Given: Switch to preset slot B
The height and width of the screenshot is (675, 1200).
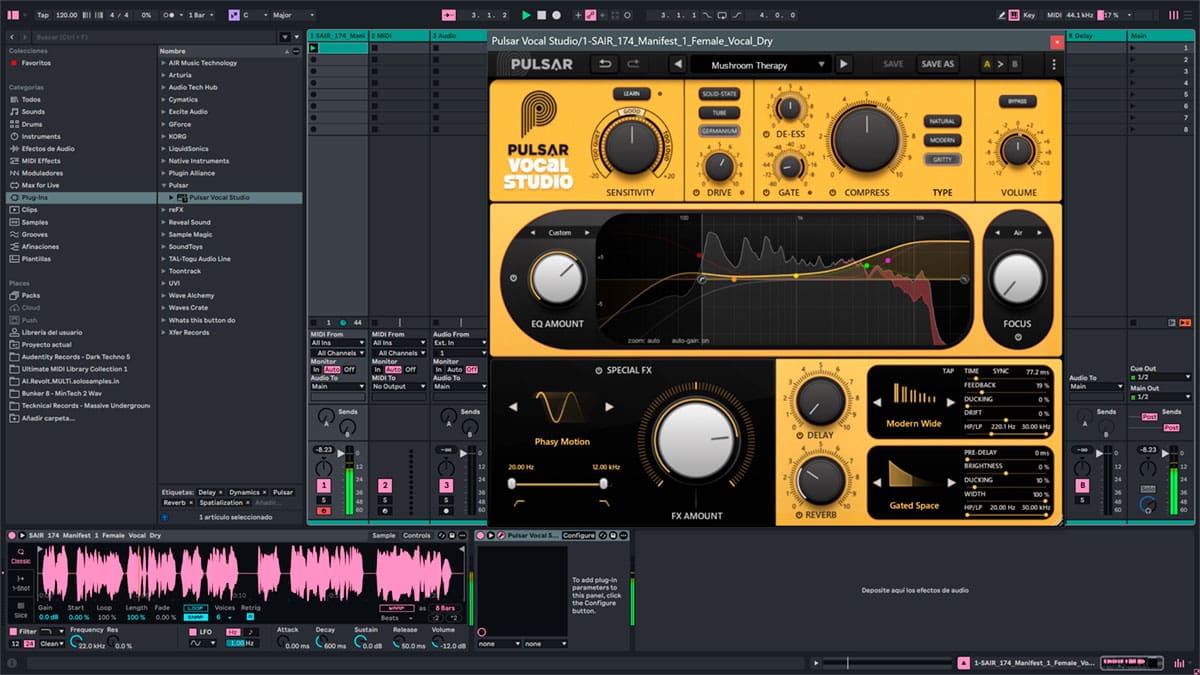Looking at the screenshot, I should 1015,64.
